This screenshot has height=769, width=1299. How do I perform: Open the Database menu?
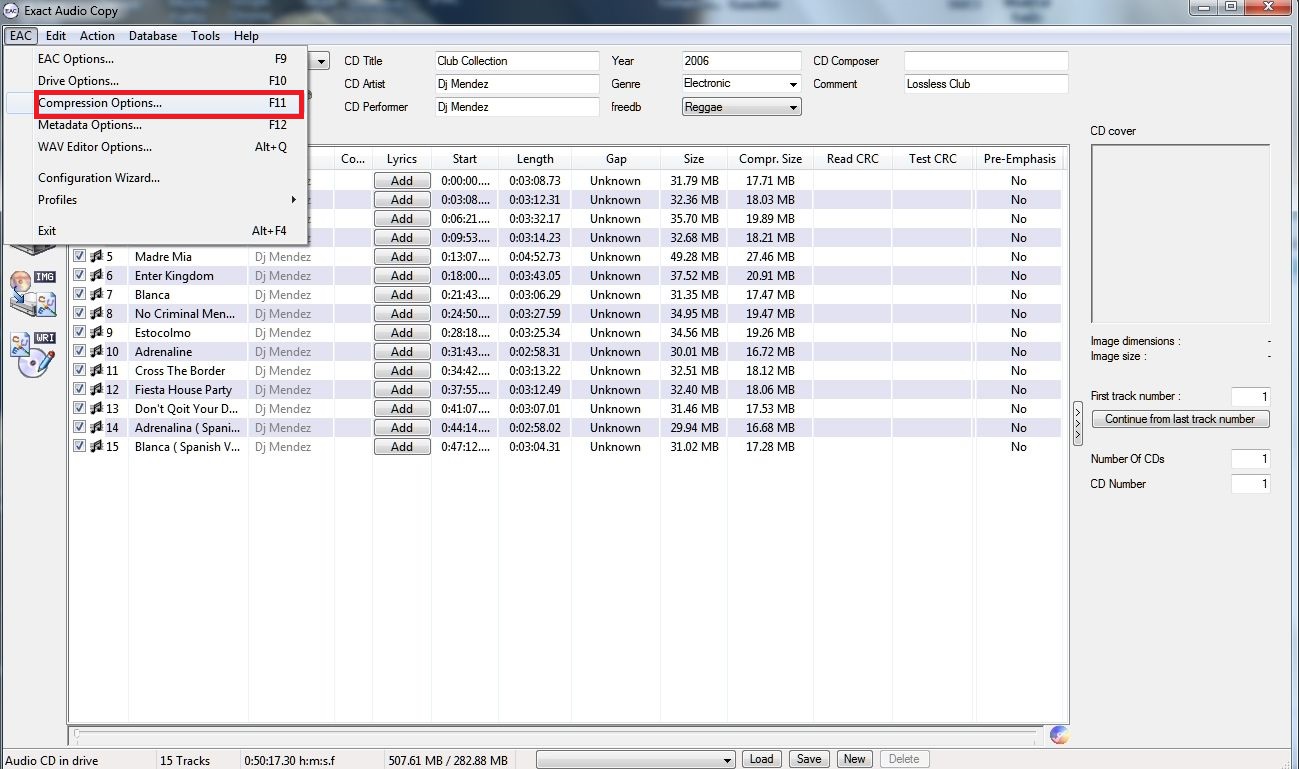(153, 36)
